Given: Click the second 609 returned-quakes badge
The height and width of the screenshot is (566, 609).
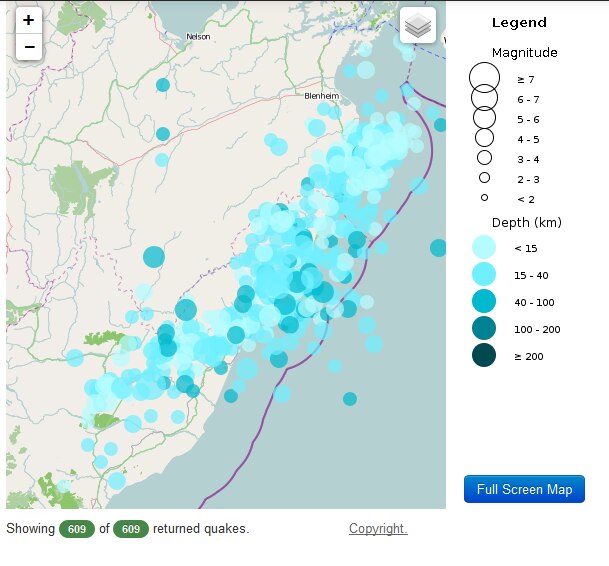Looking at the screenshot, I should point(130,529).
